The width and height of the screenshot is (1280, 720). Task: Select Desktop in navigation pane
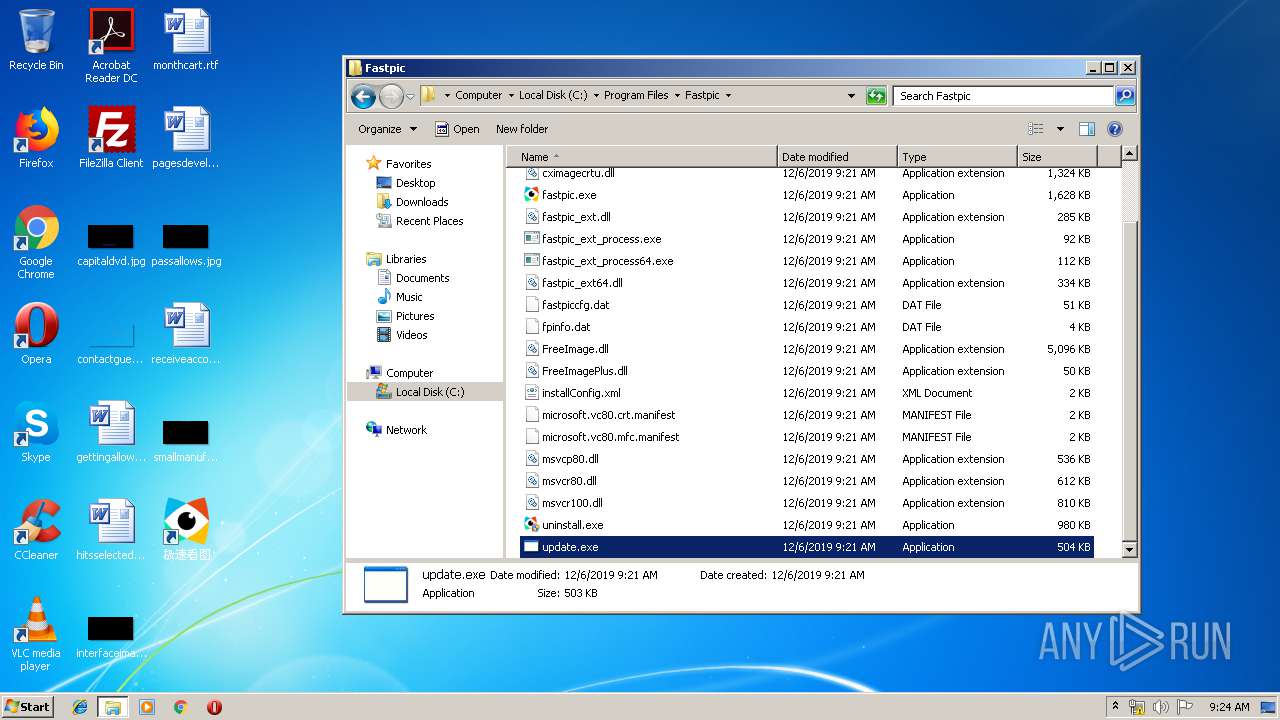point(415,183)
